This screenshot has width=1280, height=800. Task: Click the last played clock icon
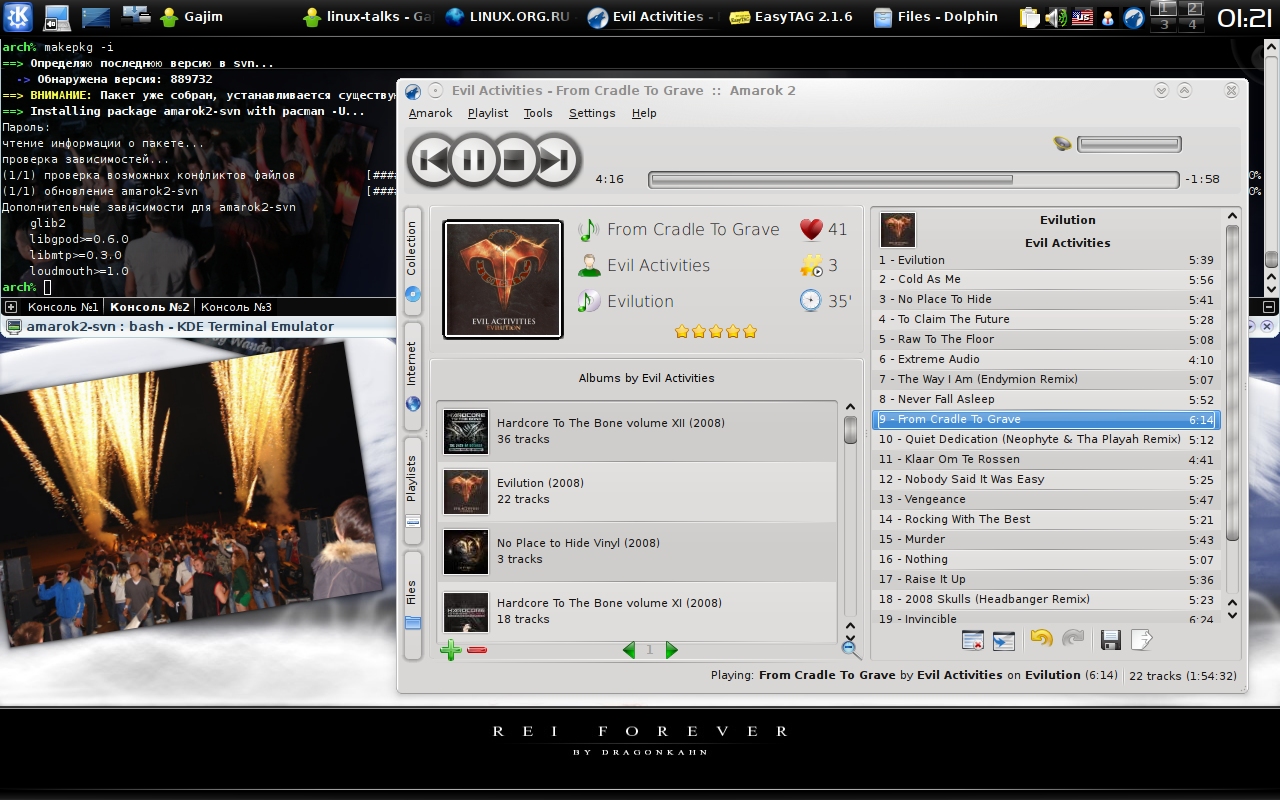[811, 301]
